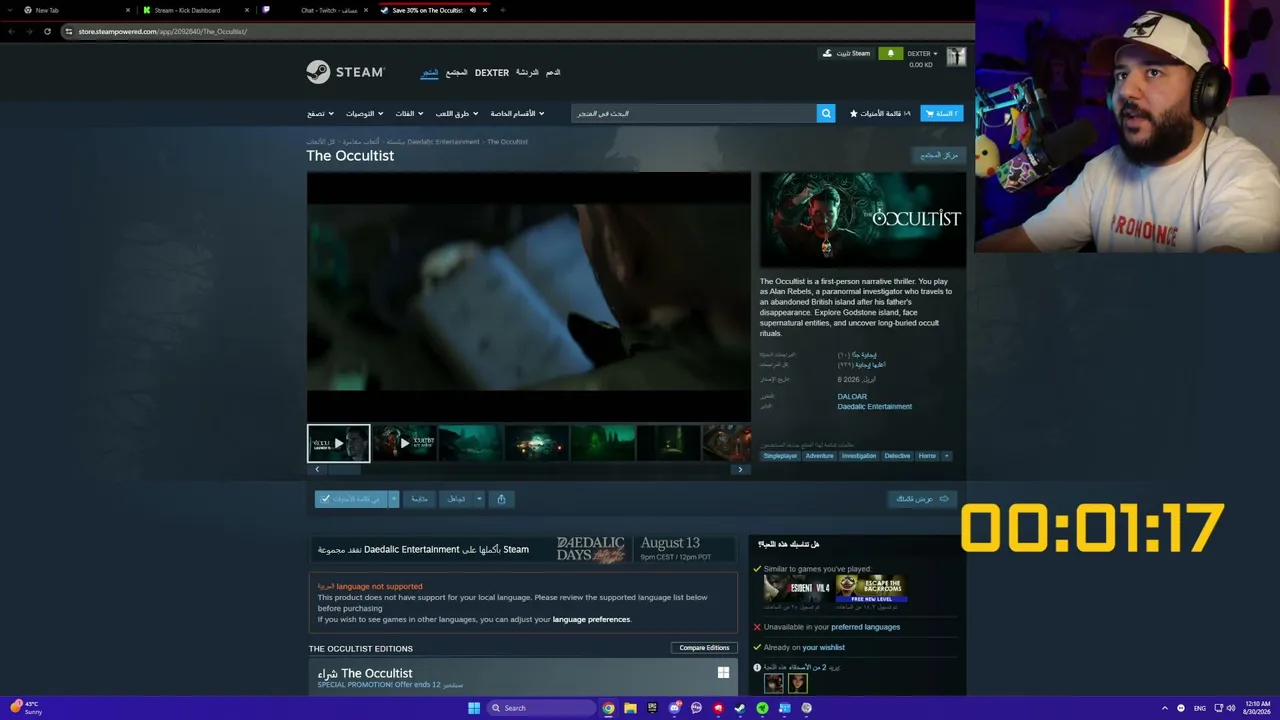Click the Daedalic Days sale banner
Screen dimensions: 1280x720
523,549
